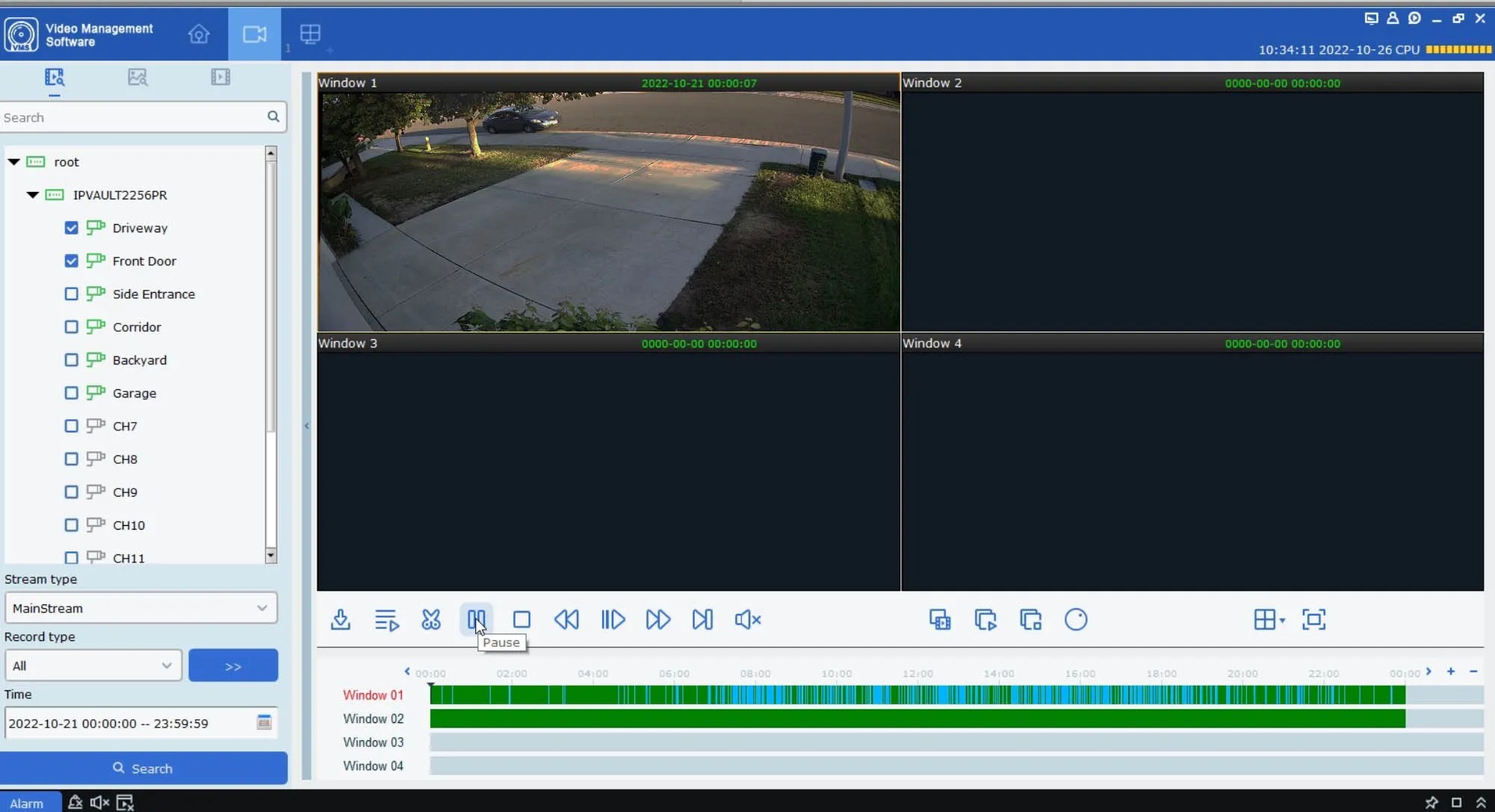This screenshot has height=812, width=1495.
Task: Unmute audio with the speaker icon
Action: tap(747, 619)
